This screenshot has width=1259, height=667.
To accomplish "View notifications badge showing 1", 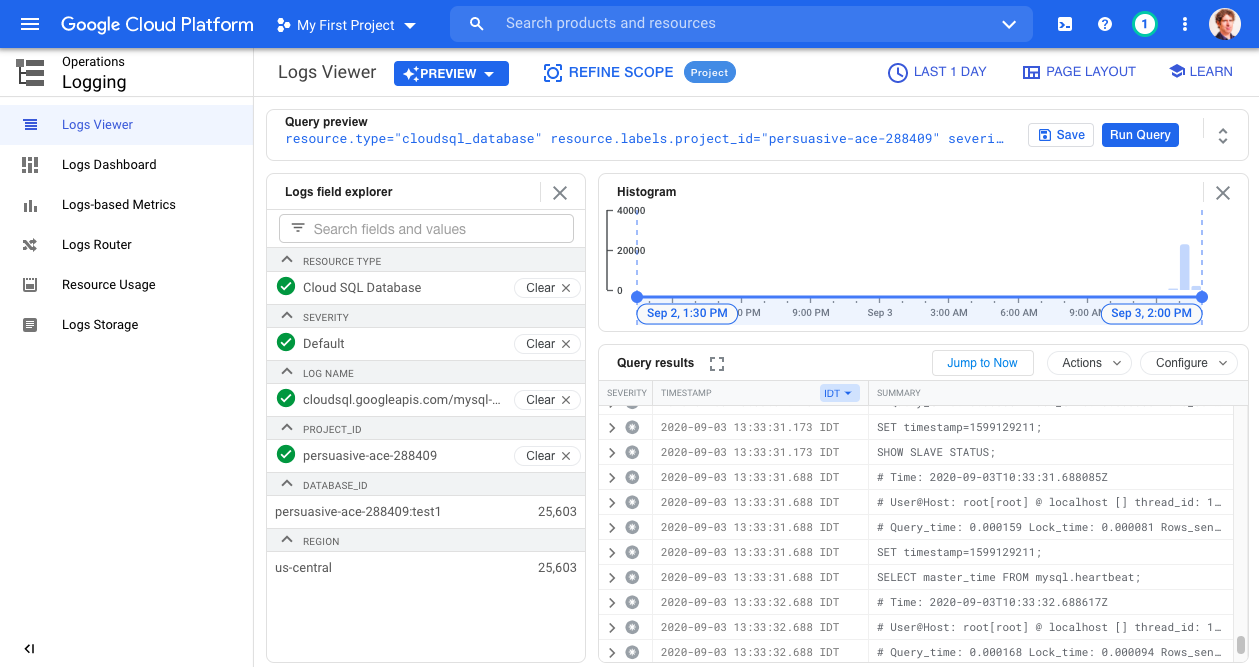I will (x=1145, y=24).
